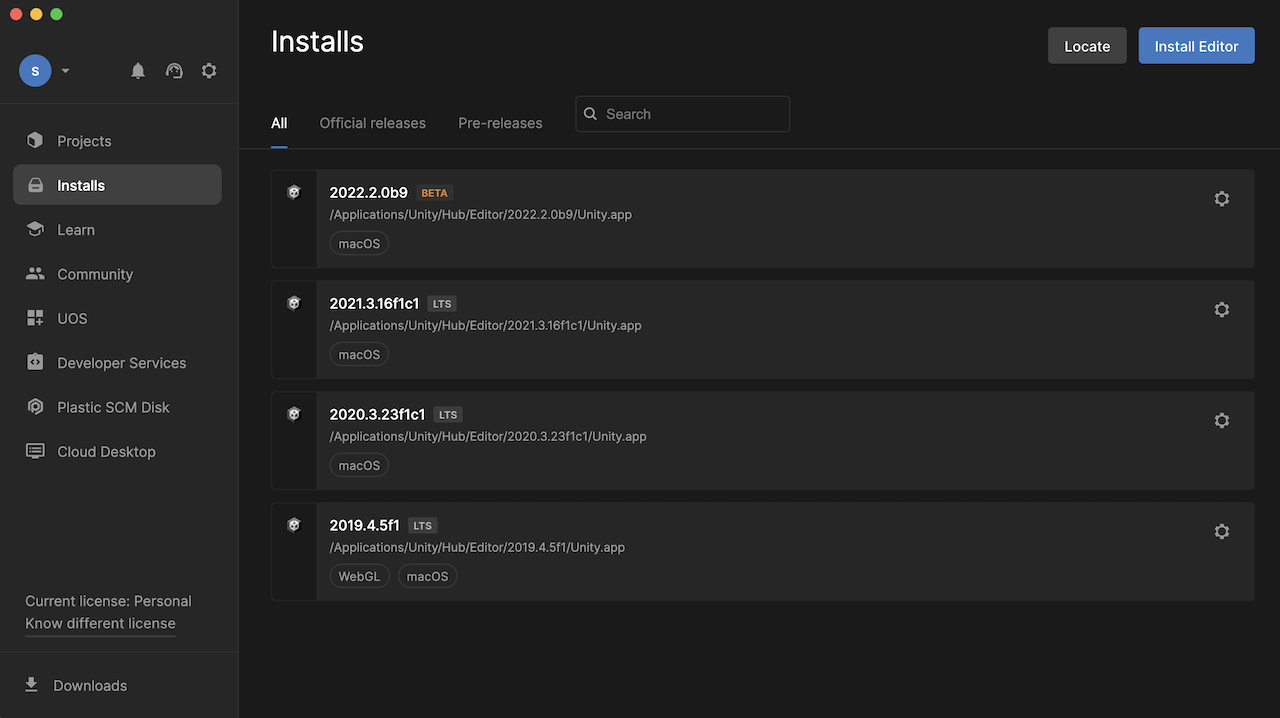Click LTS badge next to 2020.3.23f1c1
Viewport: 1280px width, 718px height.
(x=448, y=415)
